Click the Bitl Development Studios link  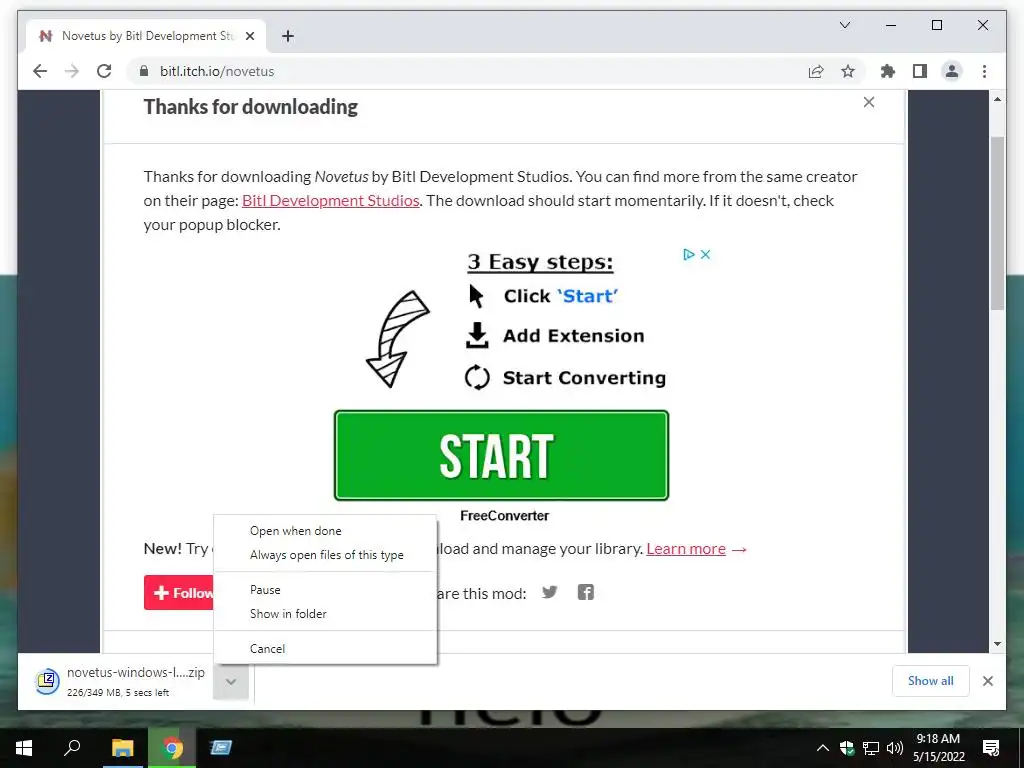point(330,200)
